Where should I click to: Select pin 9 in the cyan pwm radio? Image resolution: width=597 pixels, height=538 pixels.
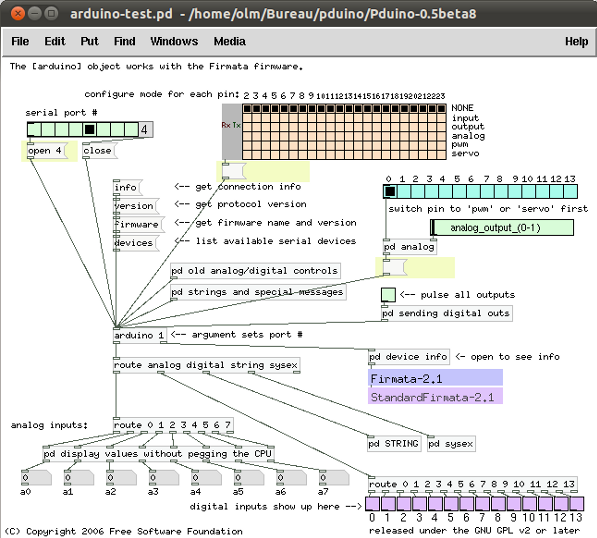515,191
